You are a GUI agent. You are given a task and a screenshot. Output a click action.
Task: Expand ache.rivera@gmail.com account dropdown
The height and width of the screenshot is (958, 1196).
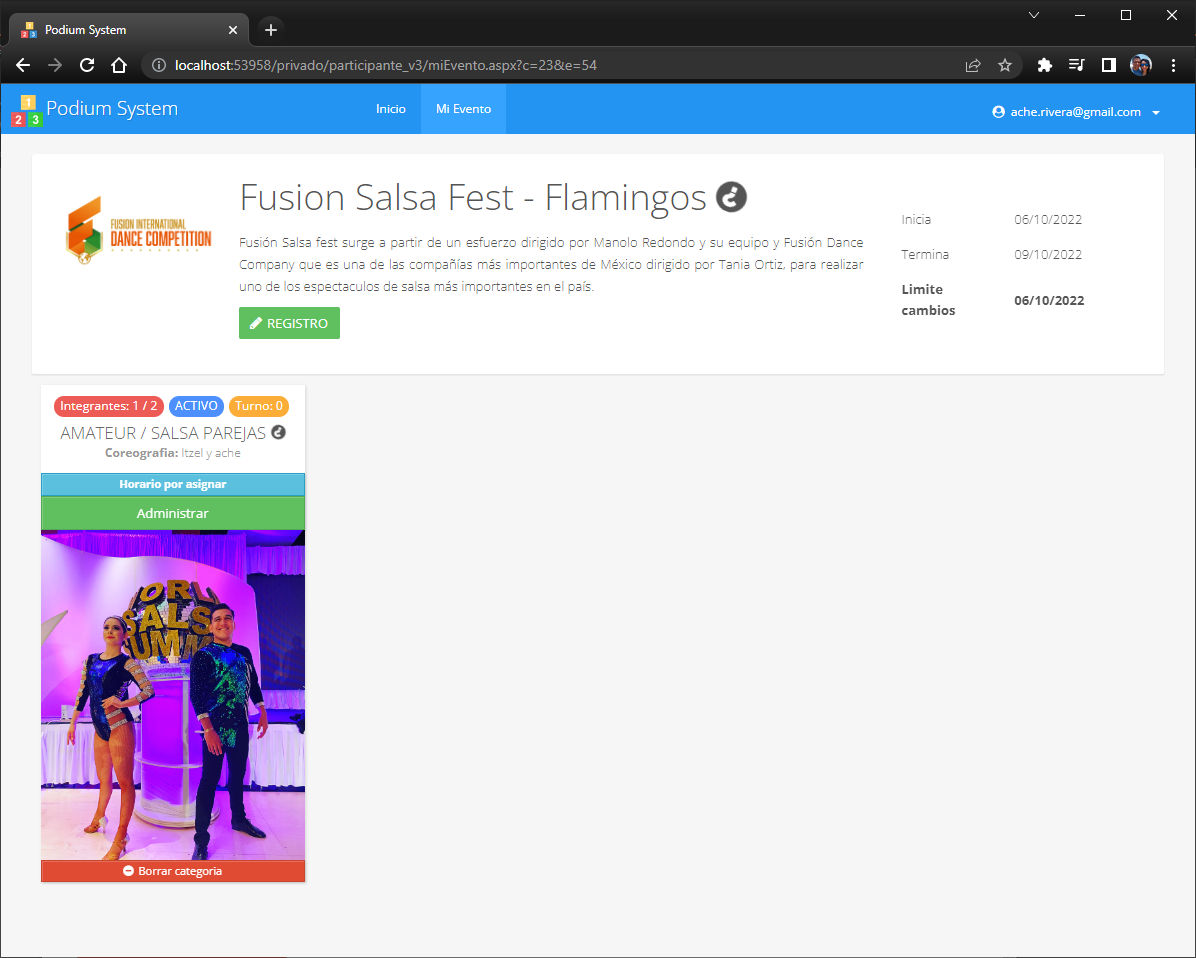(1075, 111)
